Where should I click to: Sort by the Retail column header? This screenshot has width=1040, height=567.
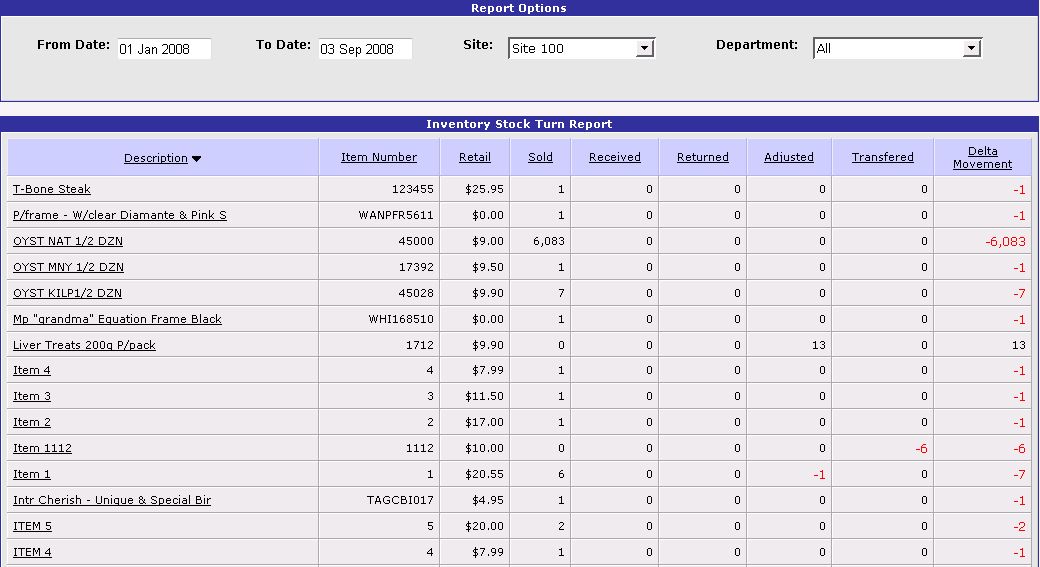[475, 158]
